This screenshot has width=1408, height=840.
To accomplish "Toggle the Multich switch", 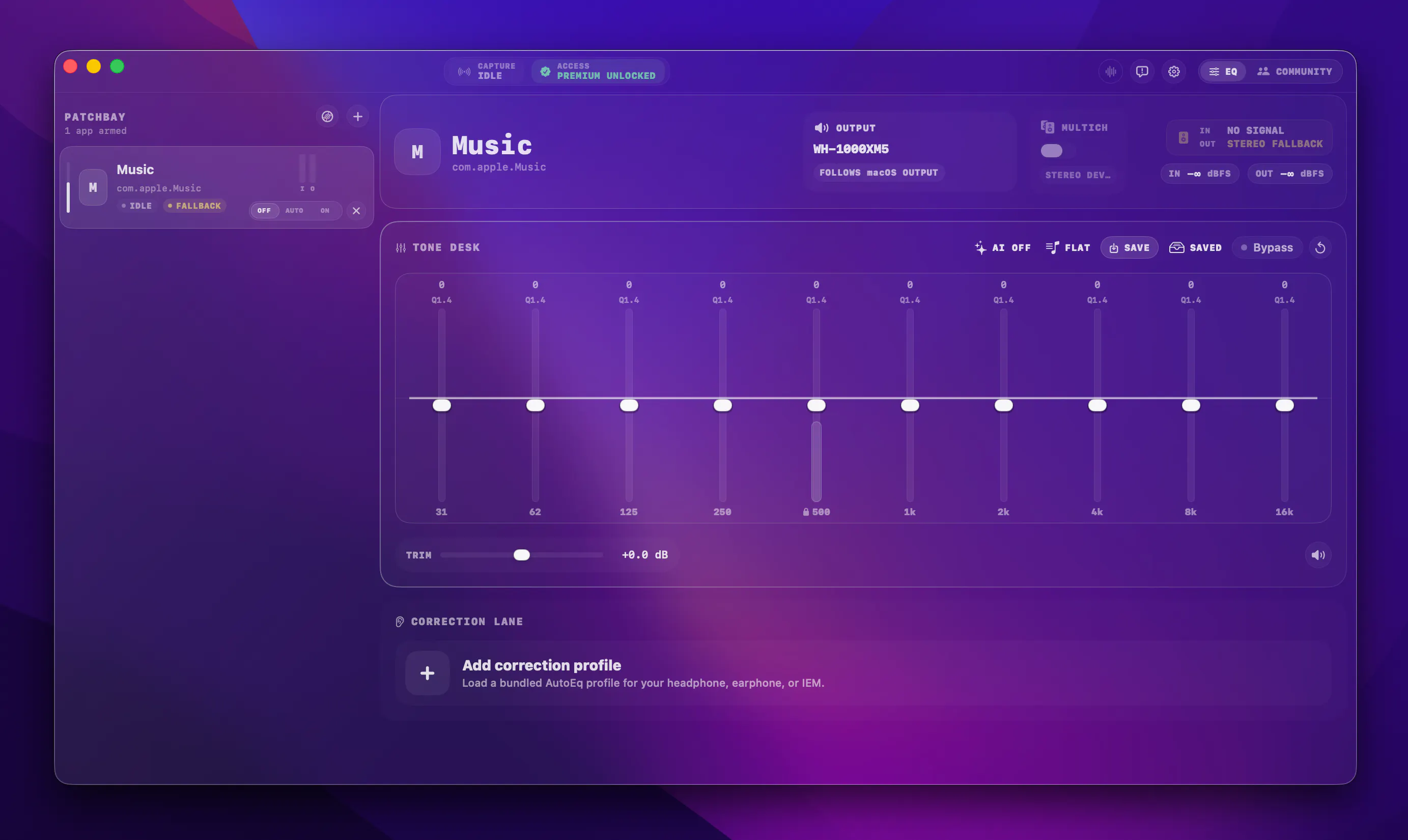I will (1052, 151).
